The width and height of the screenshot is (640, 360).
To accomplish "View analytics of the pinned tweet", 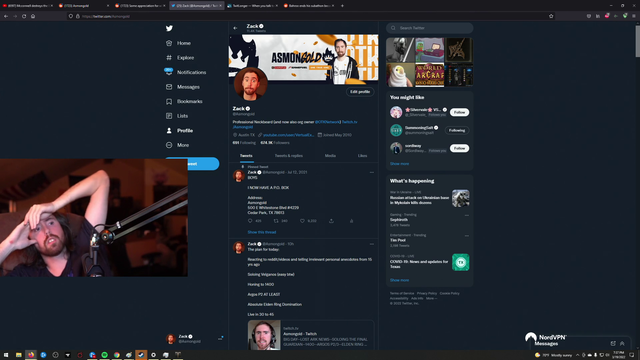I will (x=351, y=221).
